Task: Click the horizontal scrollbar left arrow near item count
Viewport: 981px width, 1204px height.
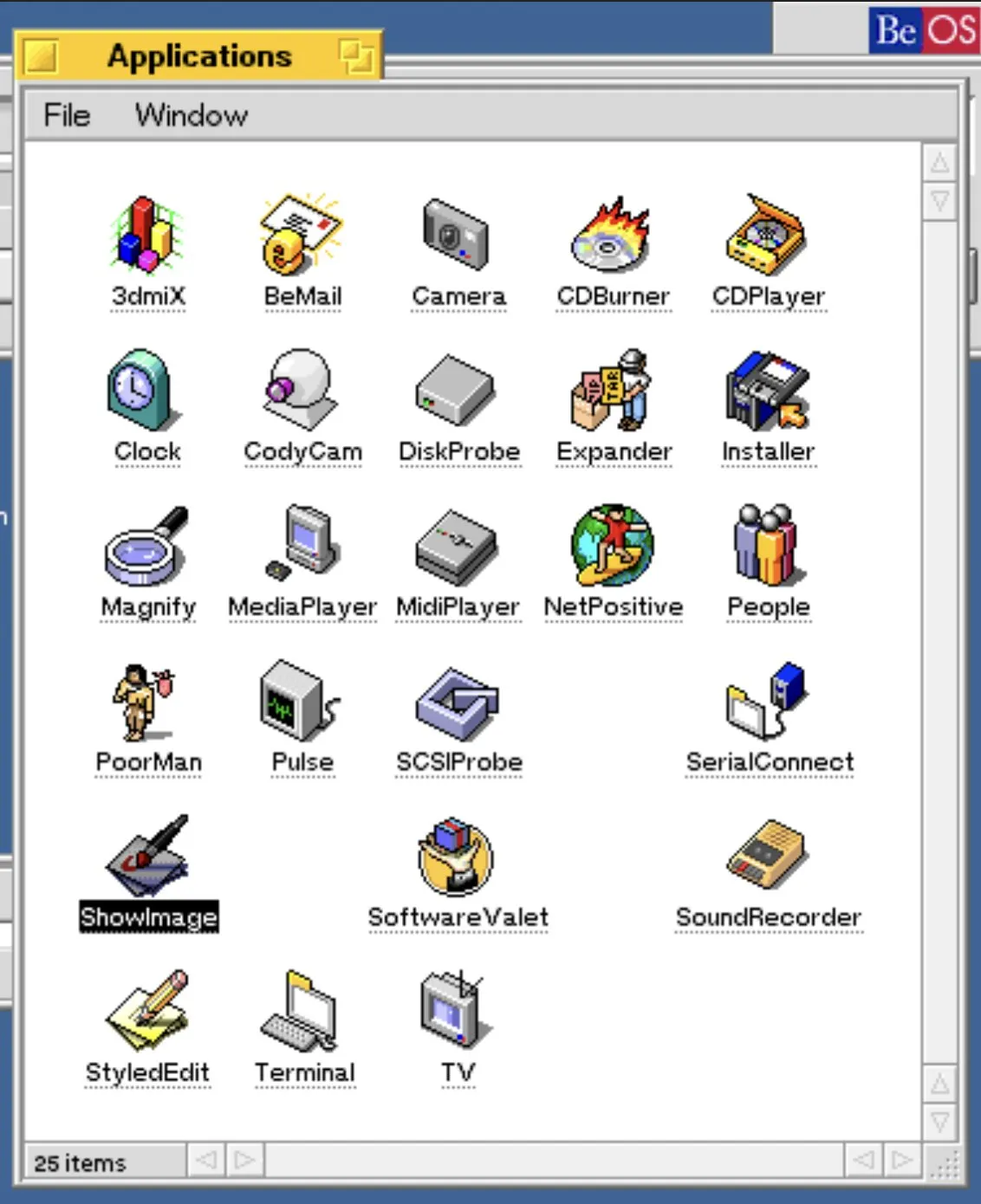Action: pos(205,1160)
